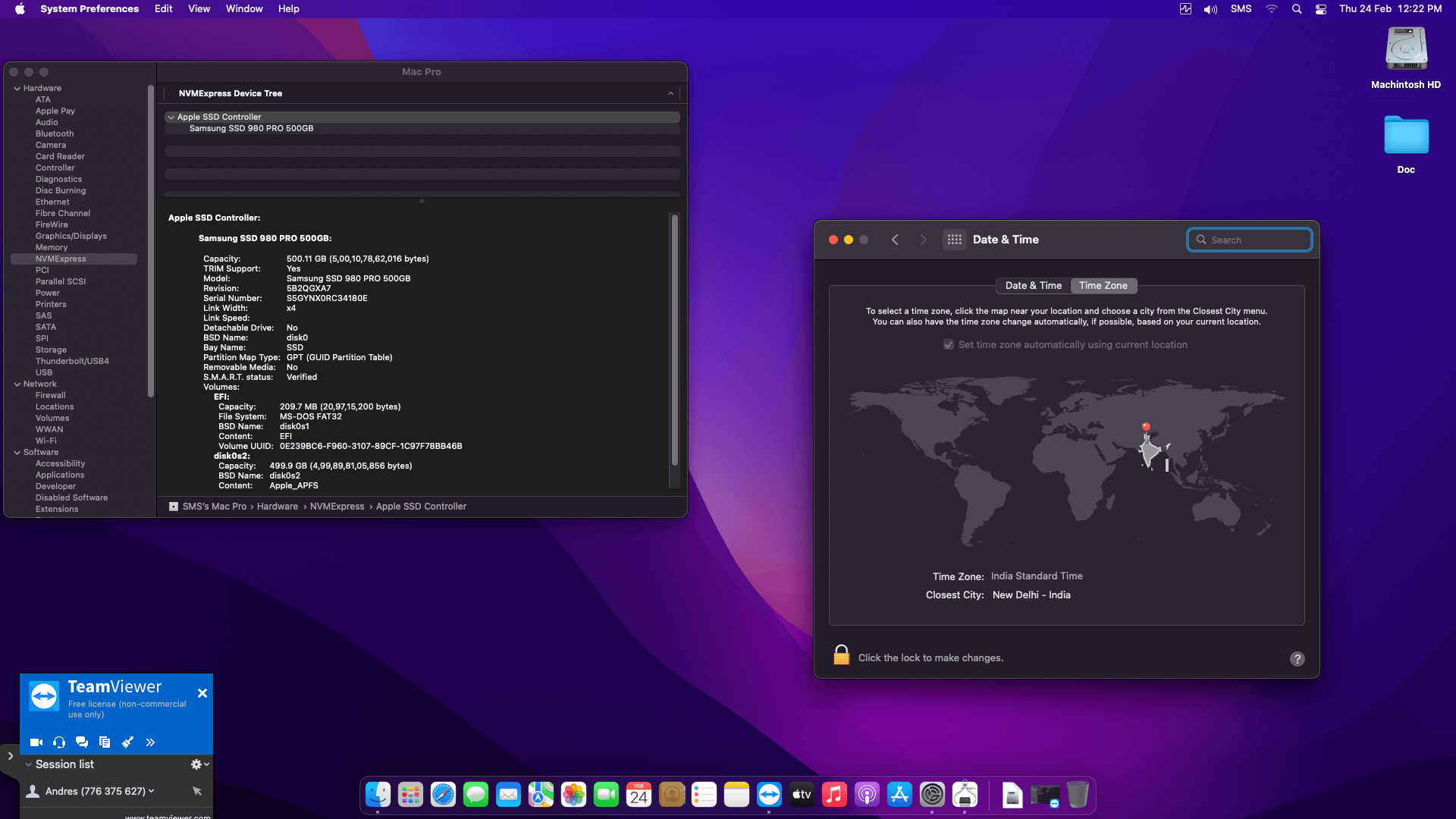Screen dimensions: 1456x819
Task: Select Thunderbolt/USB4 in the sidebar
Action: click(72, 362)
